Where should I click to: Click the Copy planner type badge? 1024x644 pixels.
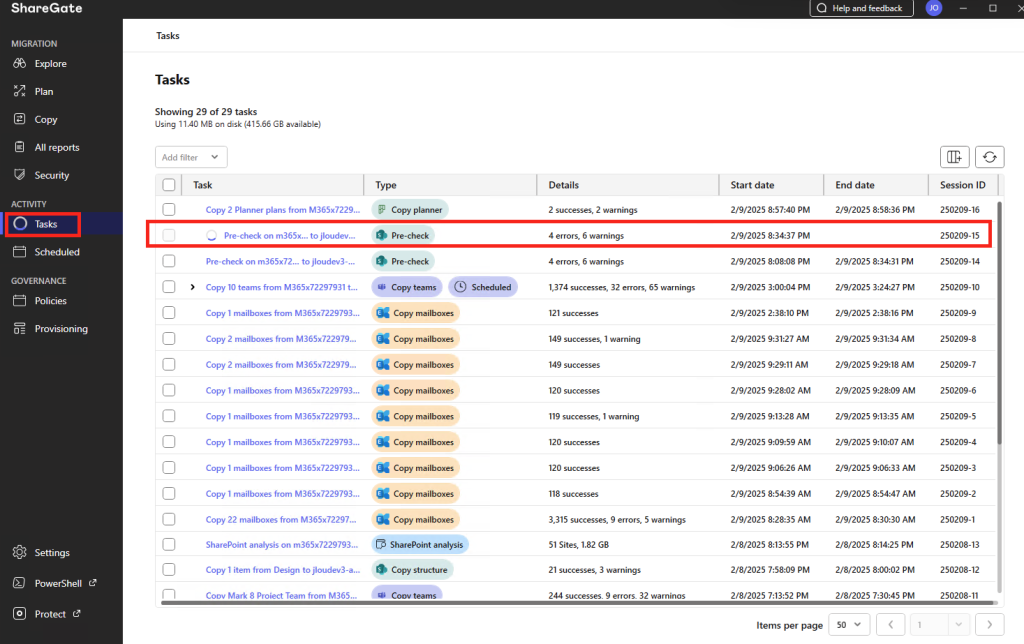(410, 210)
